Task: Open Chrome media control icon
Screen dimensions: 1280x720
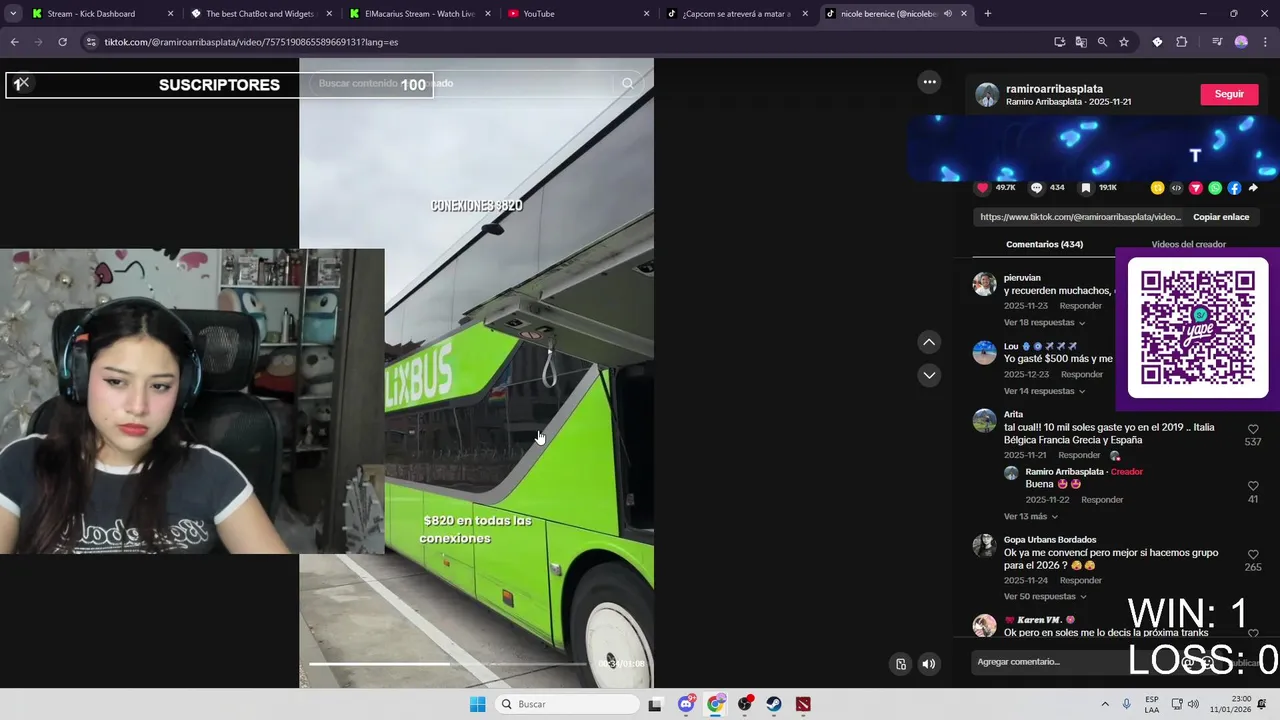Action: pyautogui.click(x=1217, y=42)
